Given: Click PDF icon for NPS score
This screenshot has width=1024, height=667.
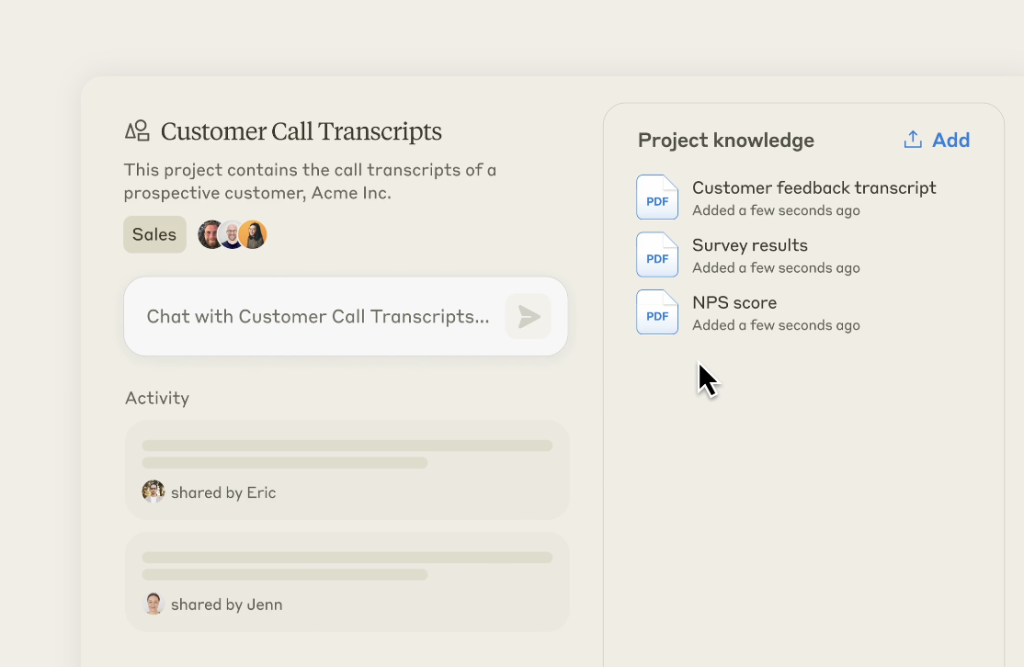Looking at the screenshot, I should coord(657,312).
